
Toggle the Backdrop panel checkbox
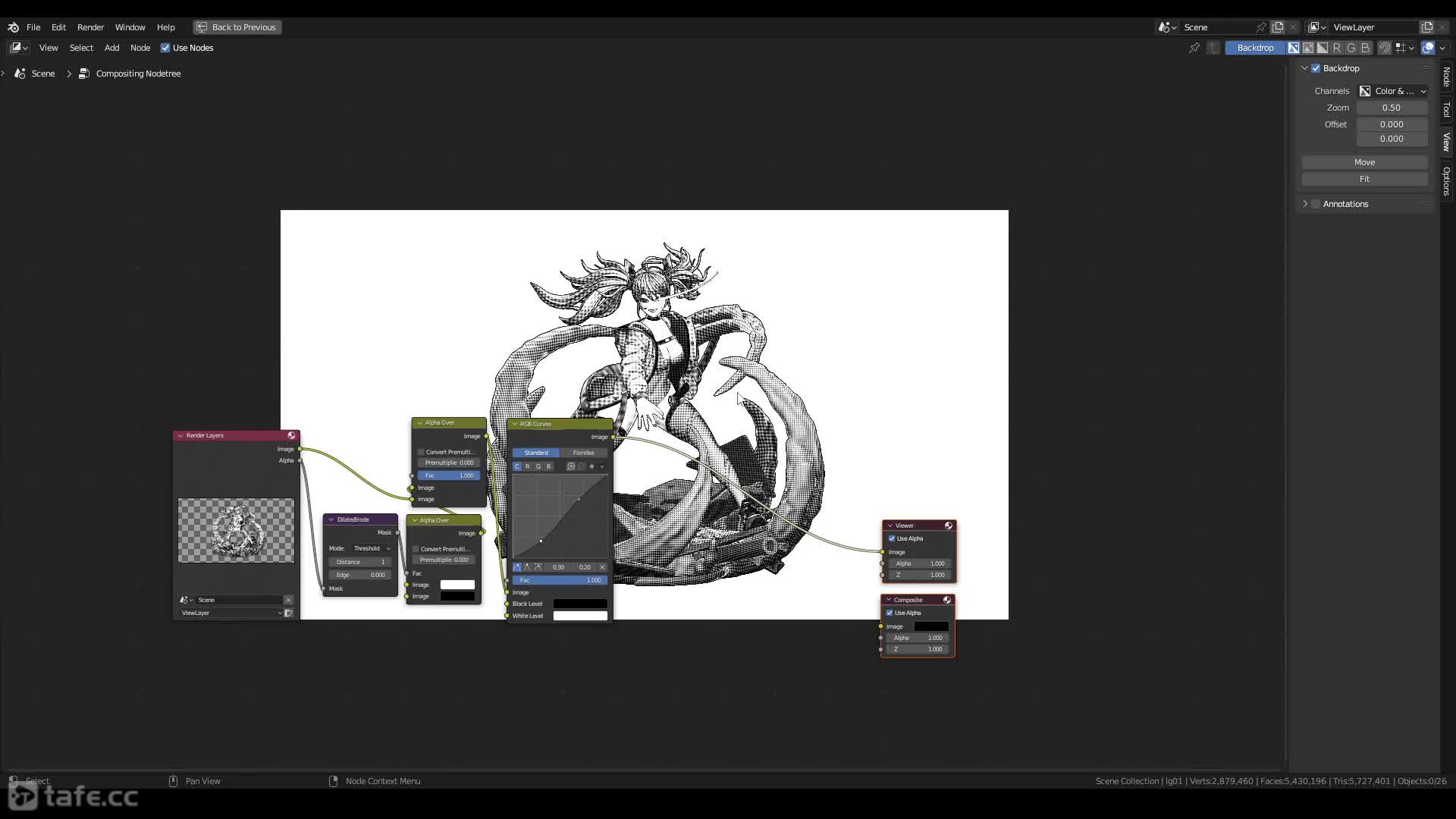point(1316,68)
